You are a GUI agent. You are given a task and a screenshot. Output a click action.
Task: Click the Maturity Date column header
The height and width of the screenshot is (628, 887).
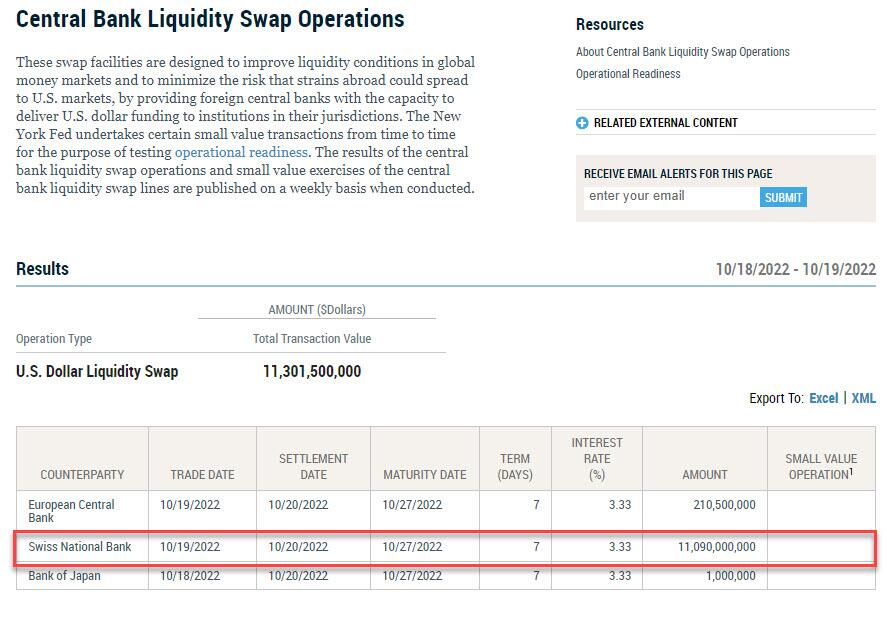tap(424, 474)
